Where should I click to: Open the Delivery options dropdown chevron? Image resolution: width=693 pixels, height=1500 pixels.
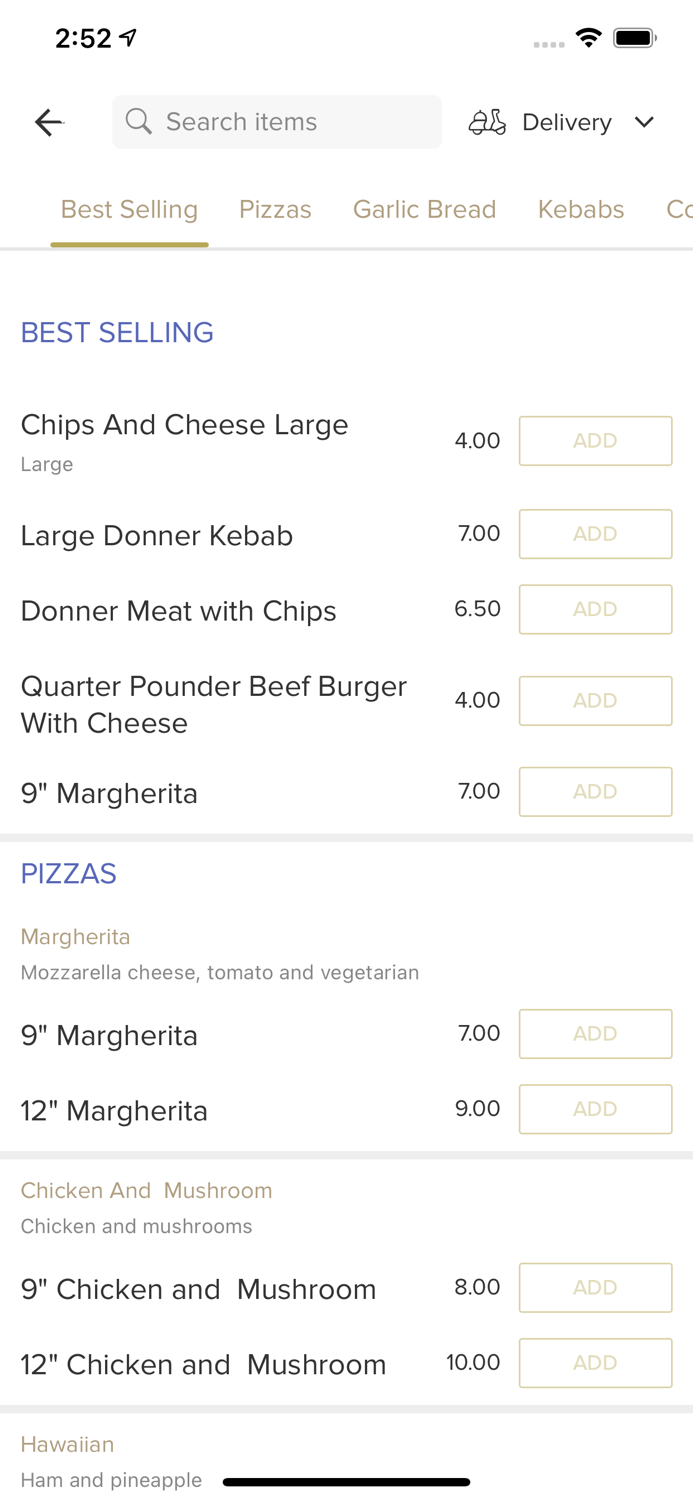click(645, 121)
